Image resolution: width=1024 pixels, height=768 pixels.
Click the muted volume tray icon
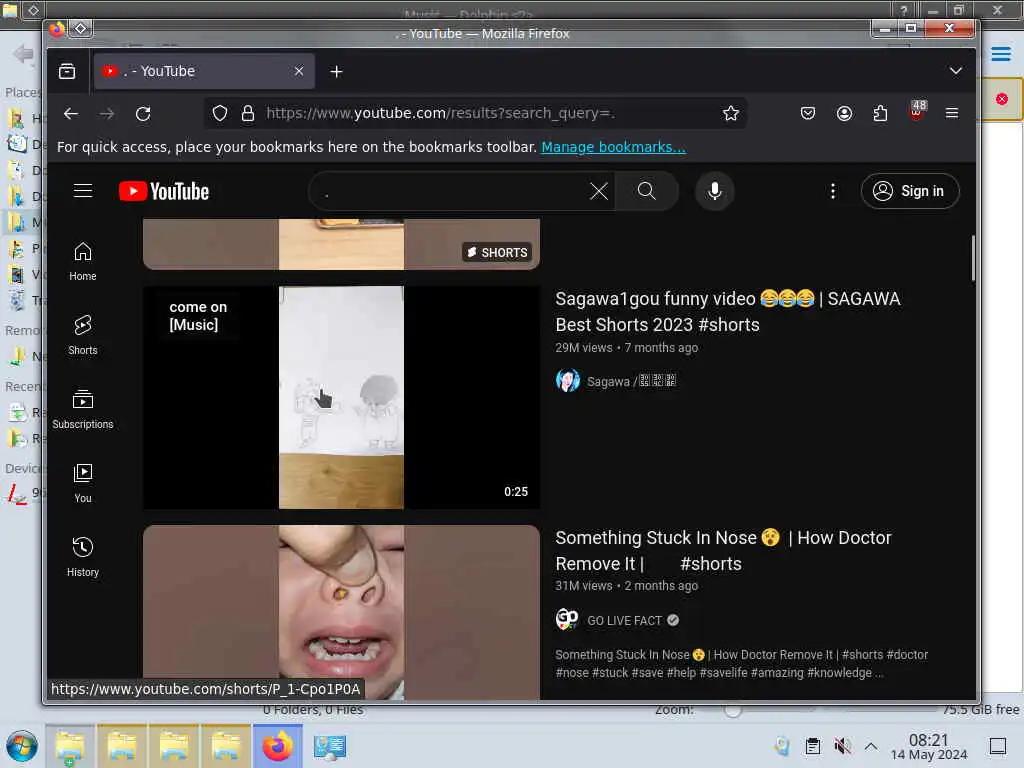(842, 746)
